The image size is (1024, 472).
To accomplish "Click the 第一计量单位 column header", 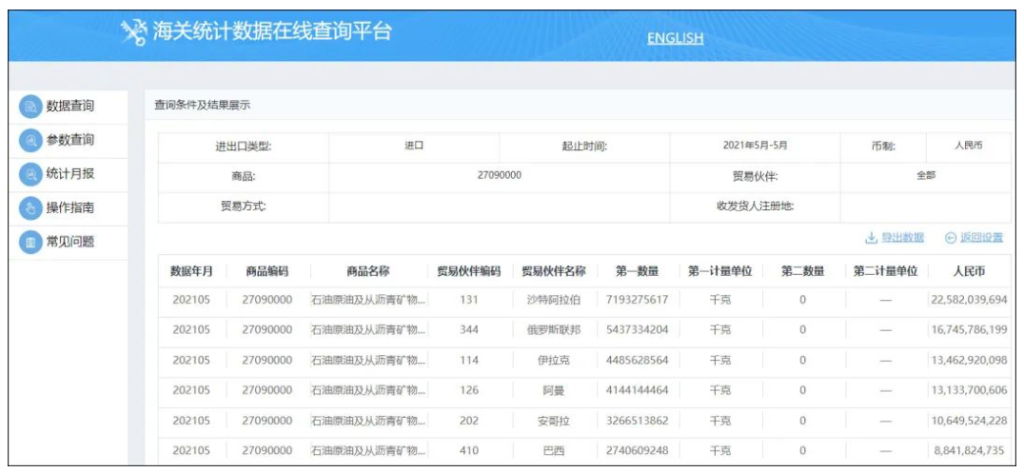I will [720, 272].
